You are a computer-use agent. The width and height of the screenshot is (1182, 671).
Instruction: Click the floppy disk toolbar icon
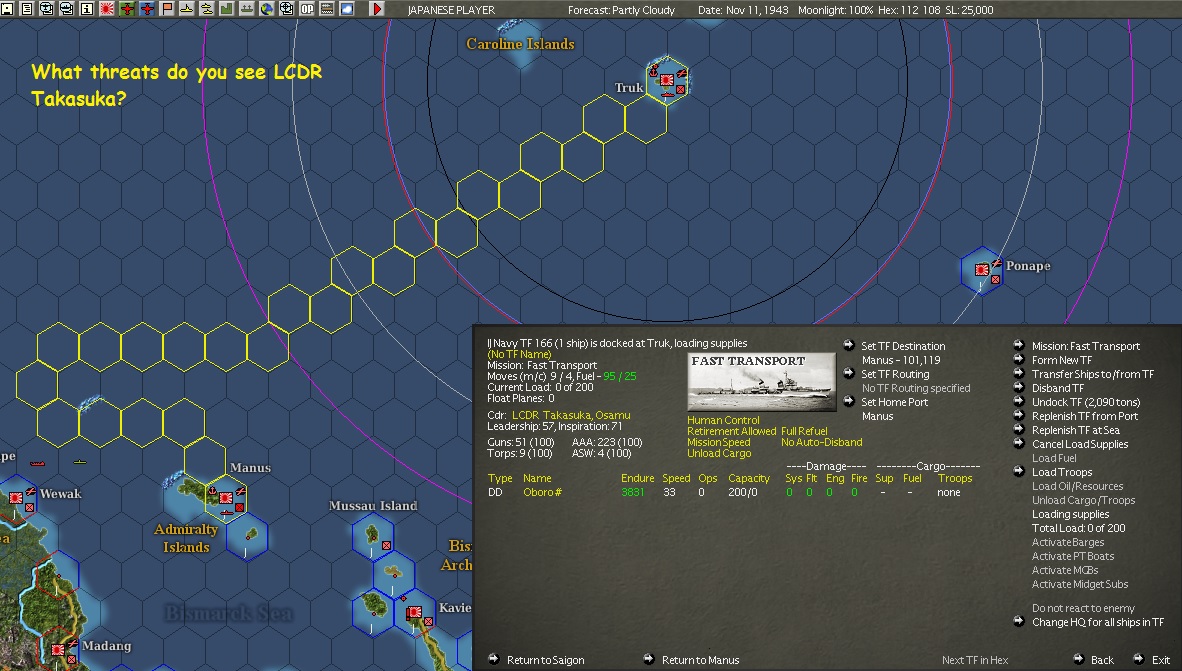click(x=7, y=9)
